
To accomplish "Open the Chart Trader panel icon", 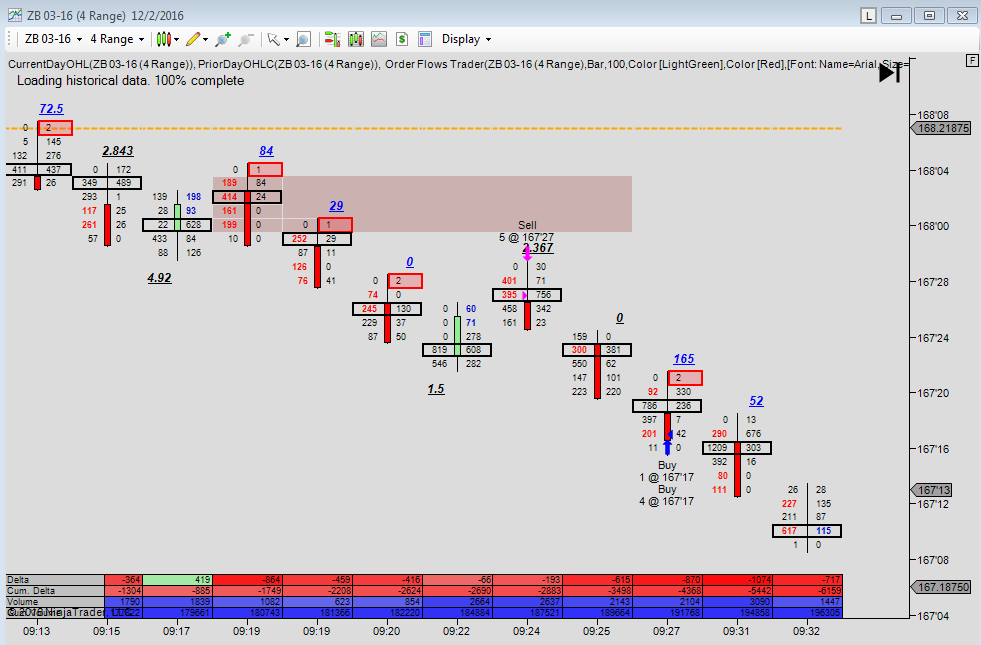I will point(332,39).
